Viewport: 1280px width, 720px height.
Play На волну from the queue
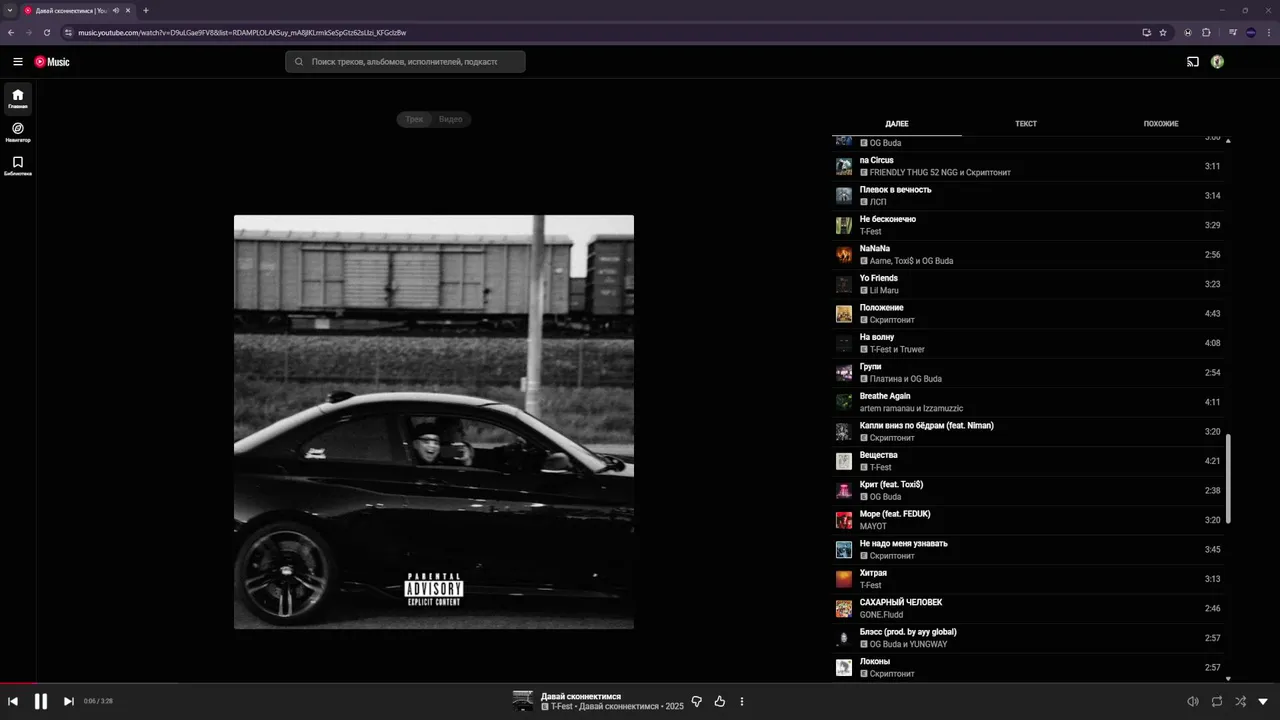[x=1029, y=343]
